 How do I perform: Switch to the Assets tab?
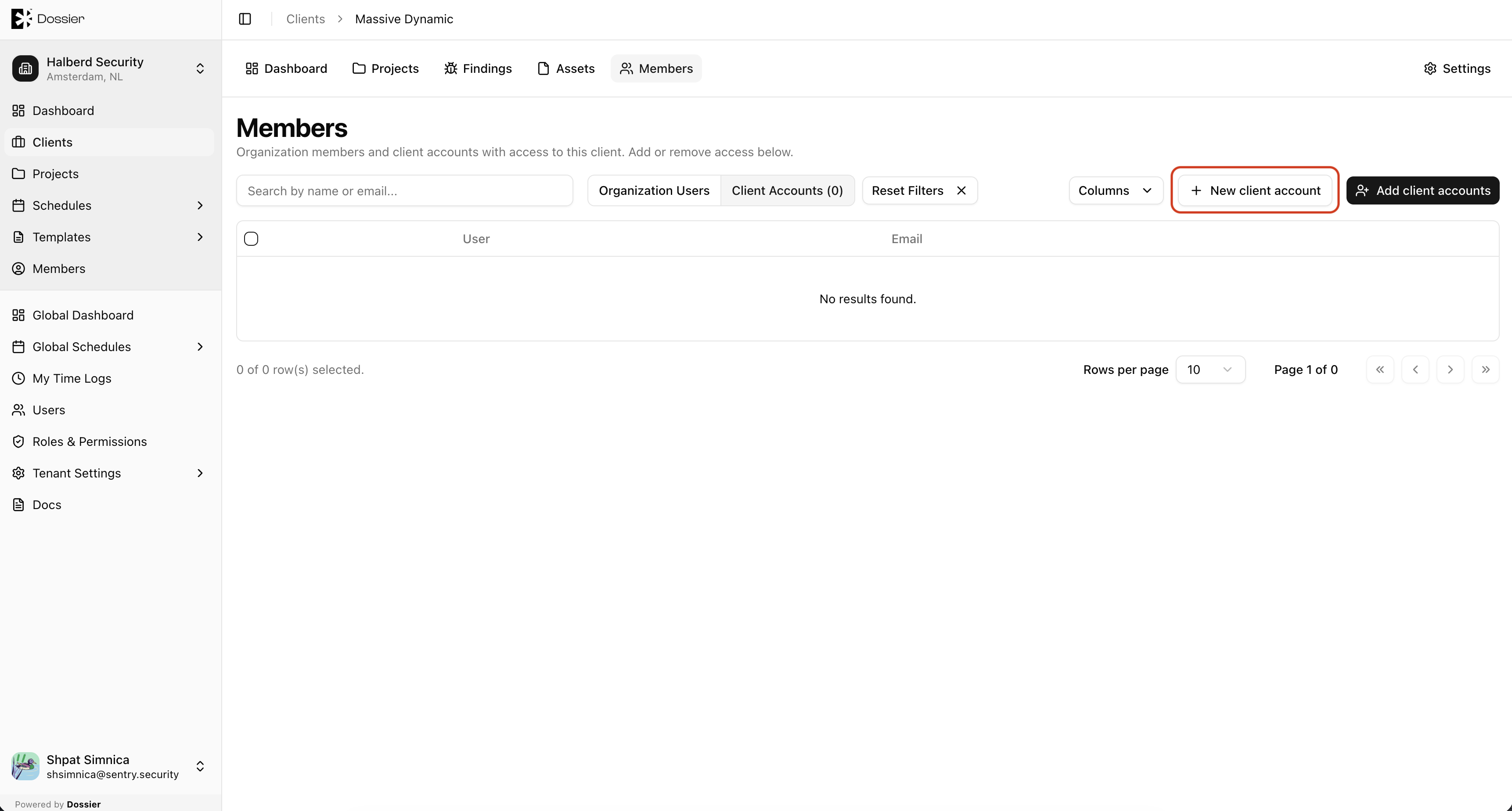[x=566, y=68]
